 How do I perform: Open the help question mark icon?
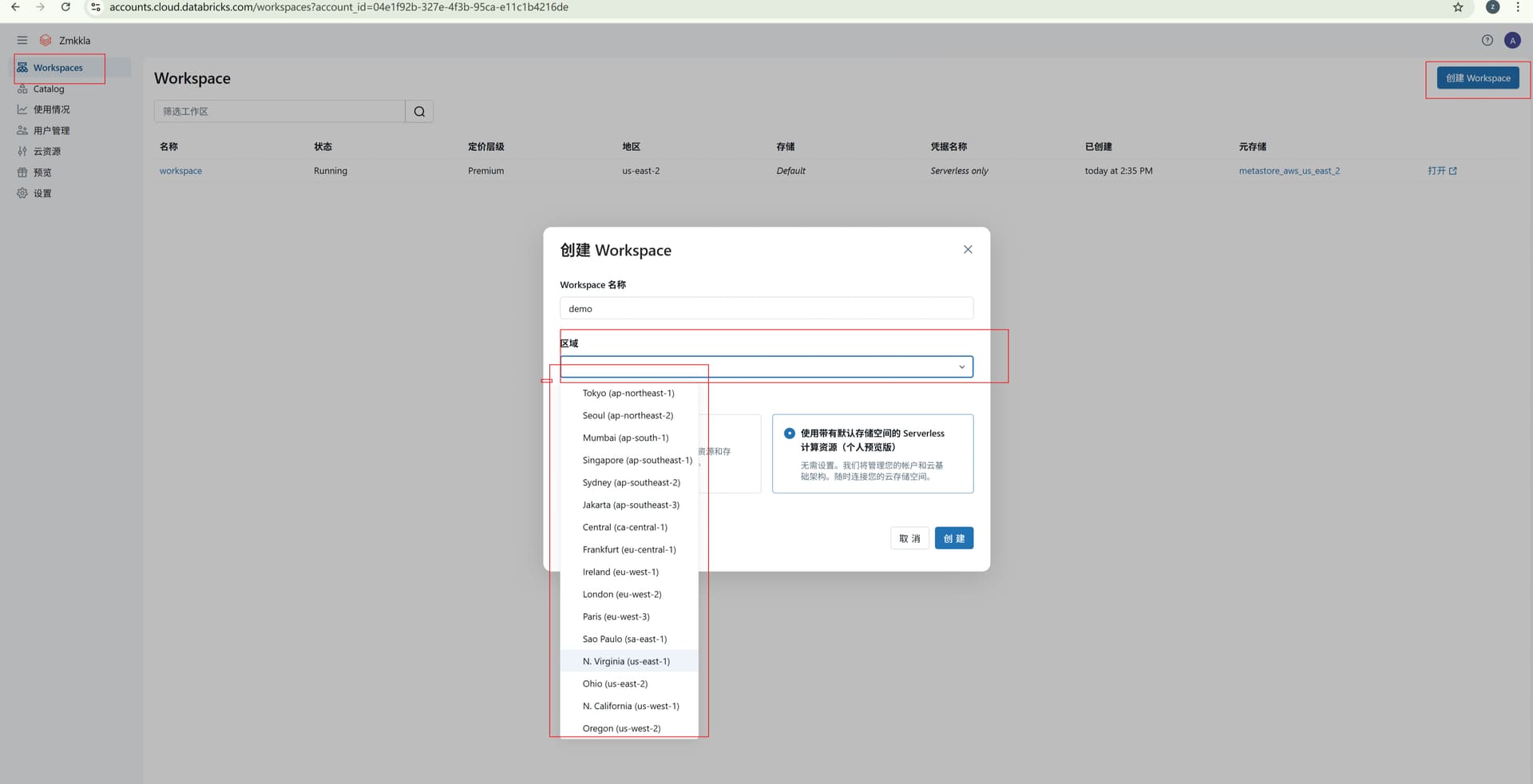[x=1487, y=40]
